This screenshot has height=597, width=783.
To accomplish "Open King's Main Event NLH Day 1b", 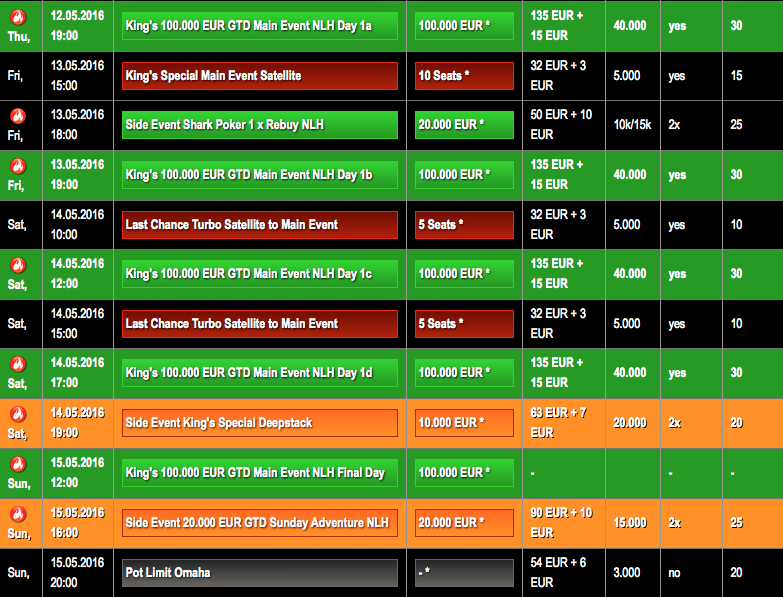I will [x=260, y=175].
